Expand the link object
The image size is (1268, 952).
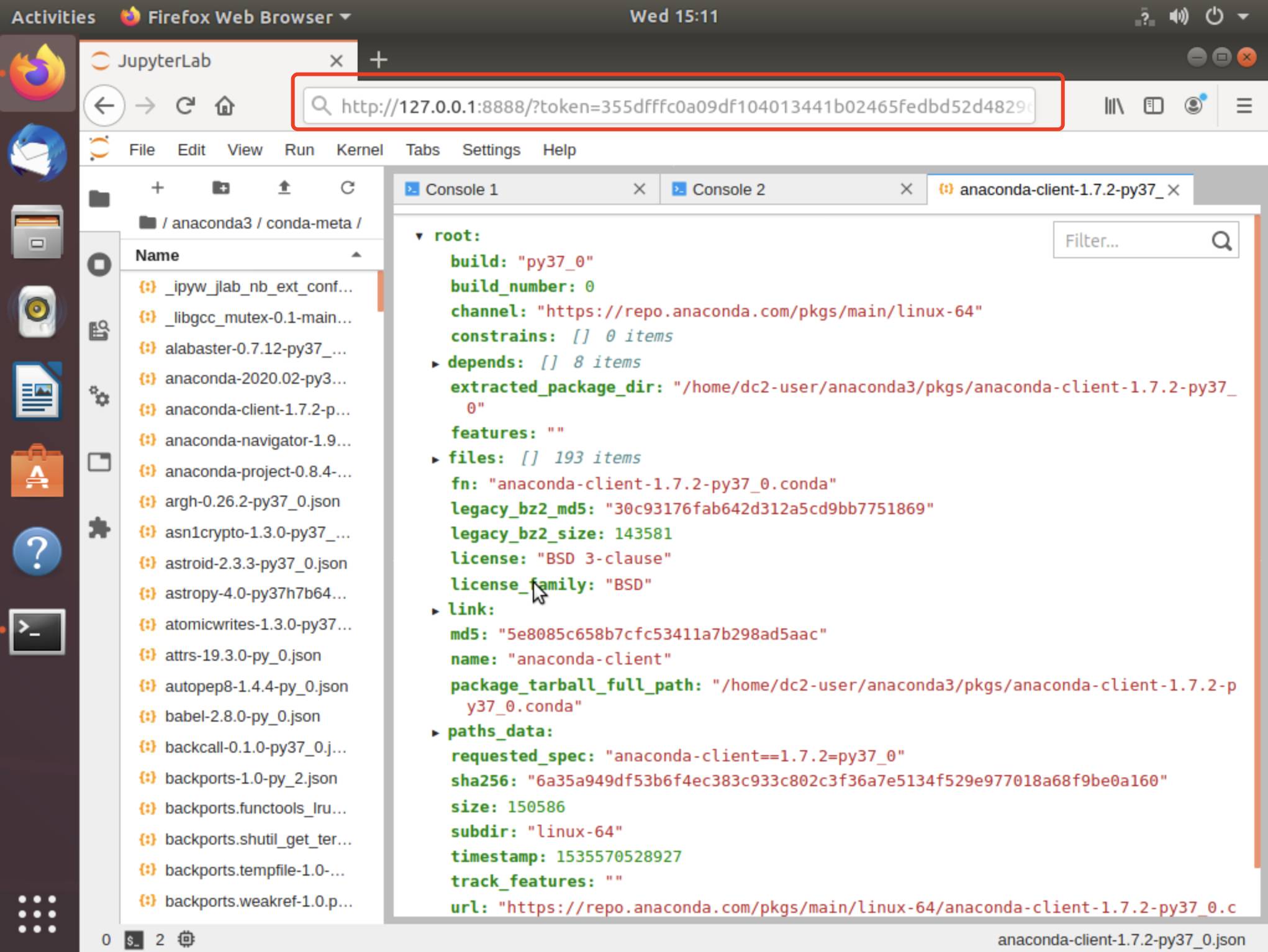435,610
